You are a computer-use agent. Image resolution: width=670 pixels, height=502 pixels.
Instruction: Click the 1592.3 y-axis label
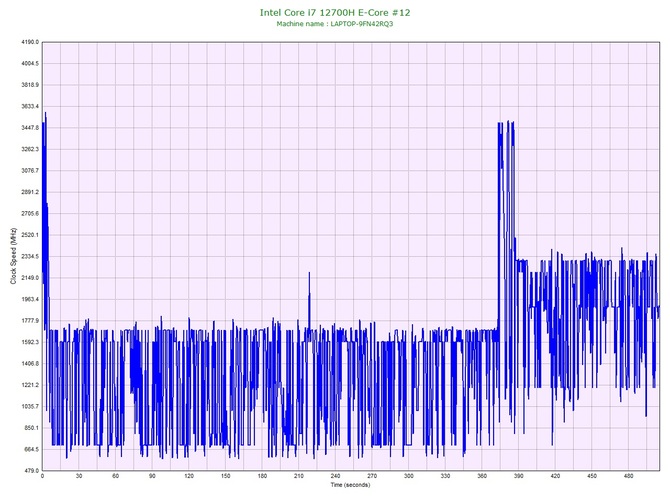(x=30, y=342)
